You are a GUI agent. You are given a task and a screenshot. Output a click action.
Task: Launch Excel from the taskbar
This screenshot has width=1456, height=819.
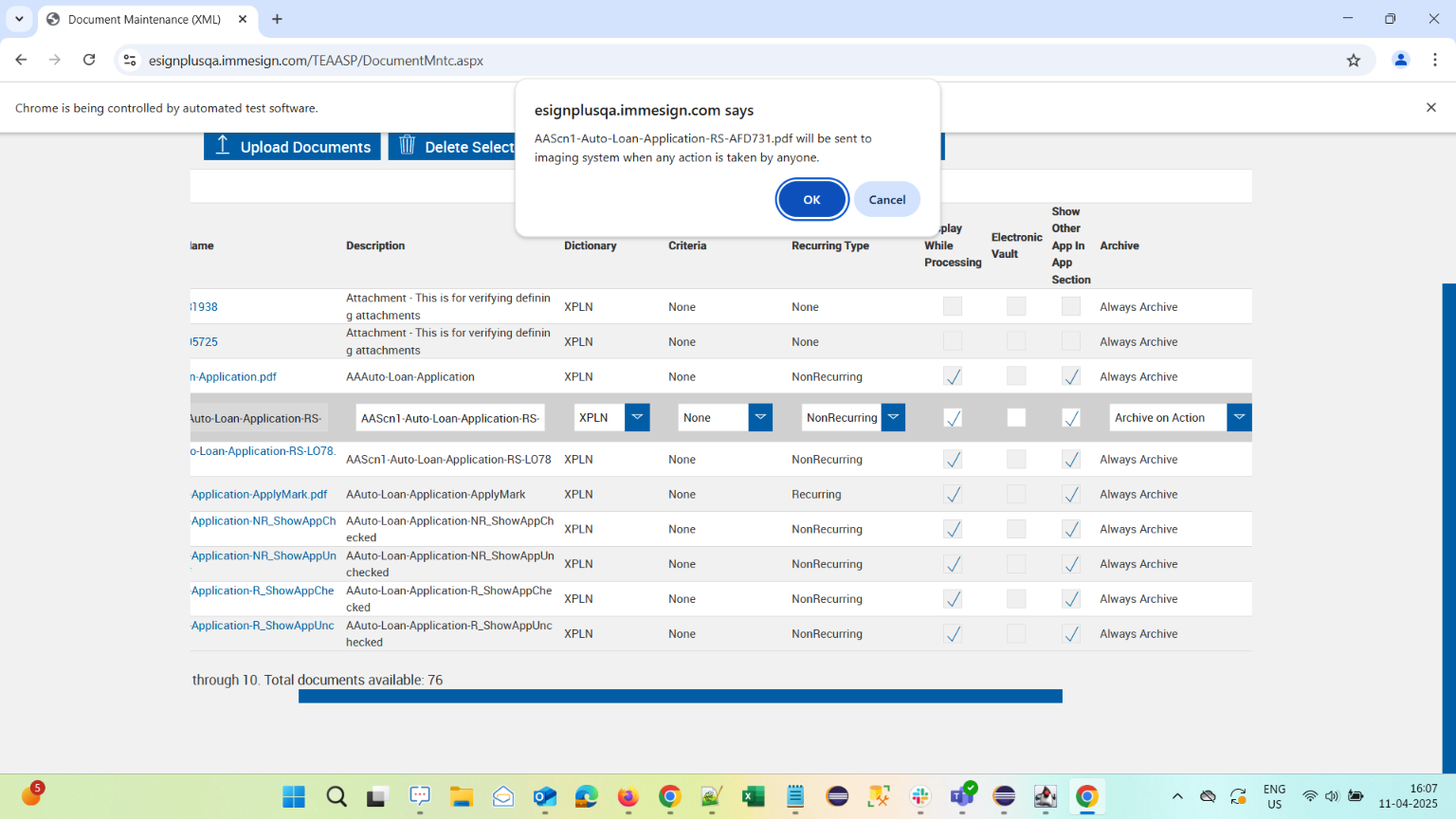(753, 796)
